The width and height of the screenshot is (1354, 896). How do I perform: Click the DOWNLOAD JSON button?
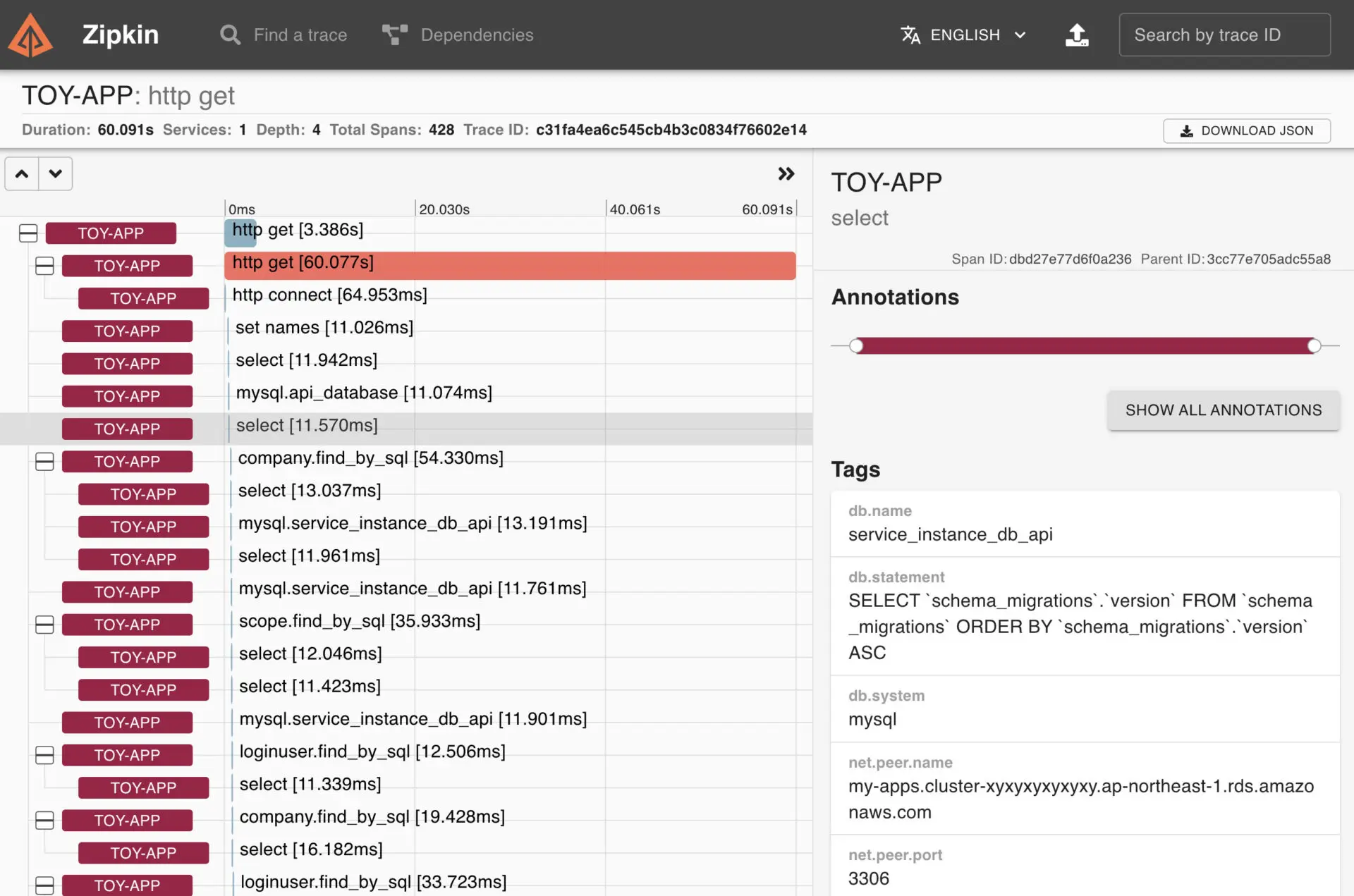click(x=1246, y=130)
